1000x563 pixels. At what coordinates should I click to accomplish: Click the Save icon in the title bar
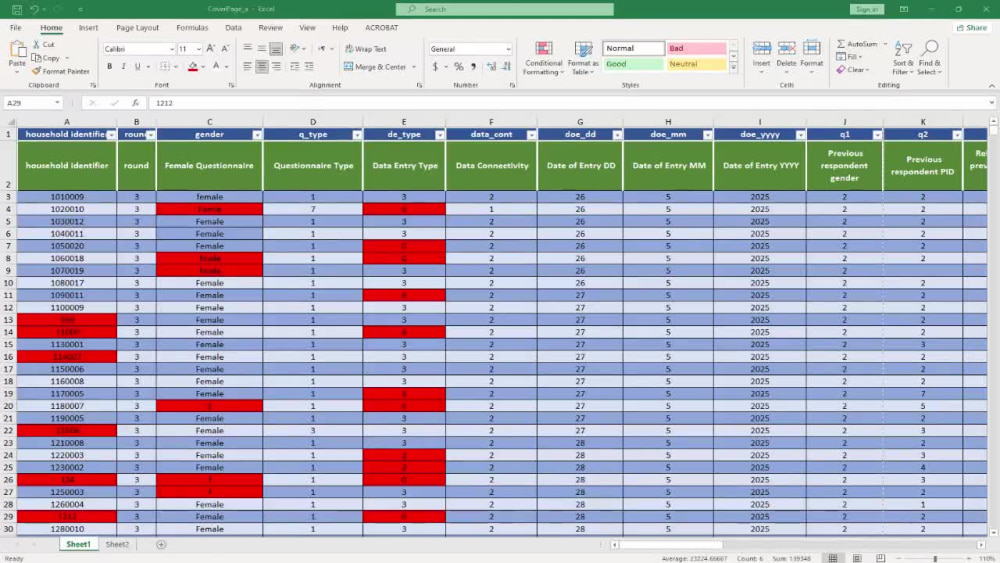[17, 10]
